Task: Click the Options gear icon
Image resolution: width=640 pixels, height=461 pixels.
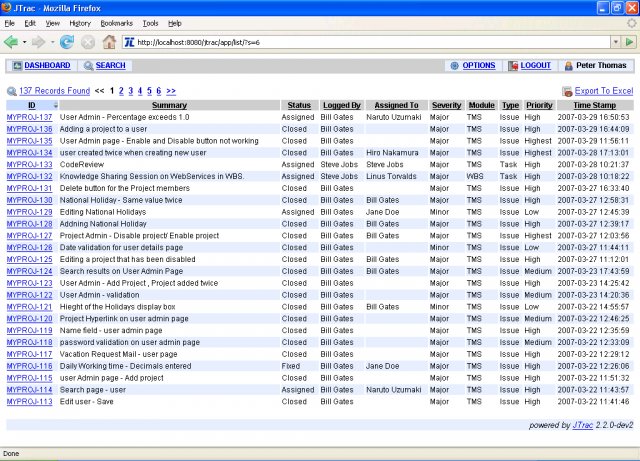Action: pyautogui.click(x=454, y=66)
